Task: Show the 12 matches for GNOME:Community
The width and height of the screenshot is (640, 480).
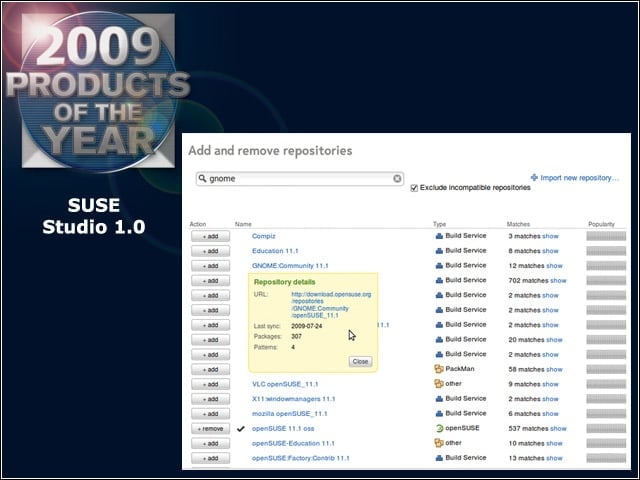Action: click(x=554, y=266)
